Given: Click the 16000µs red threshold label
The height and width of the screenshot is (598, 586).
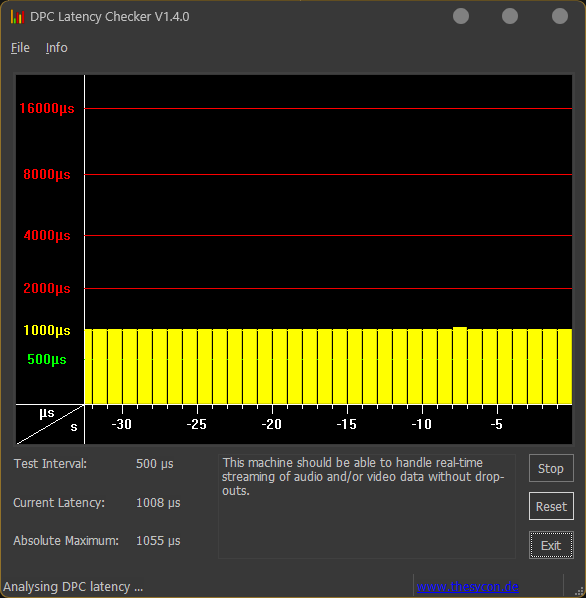Looking at the screenshot, I should point(47,108).
